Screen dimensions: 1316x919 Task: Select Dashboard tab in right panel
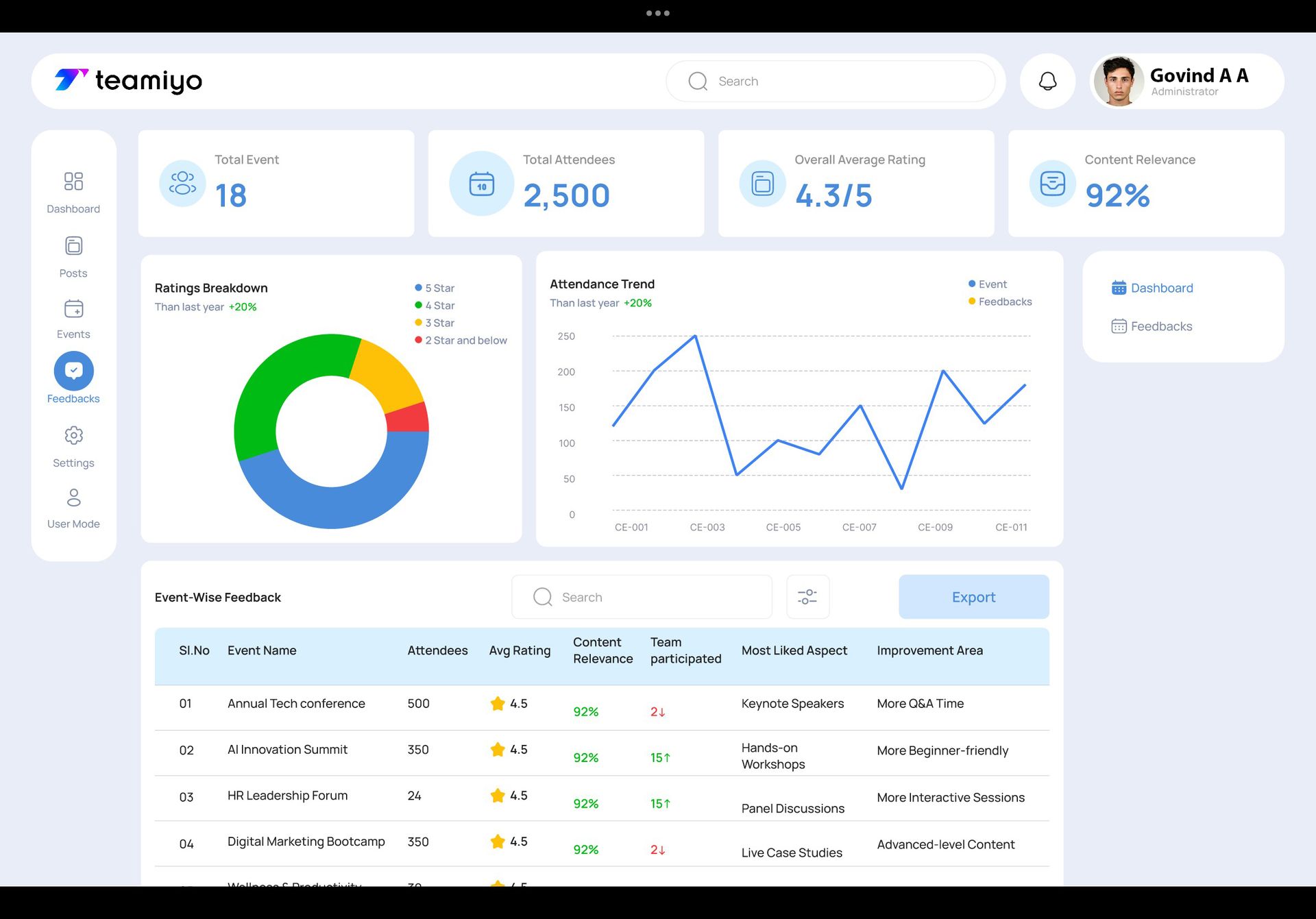(1152, 288)
